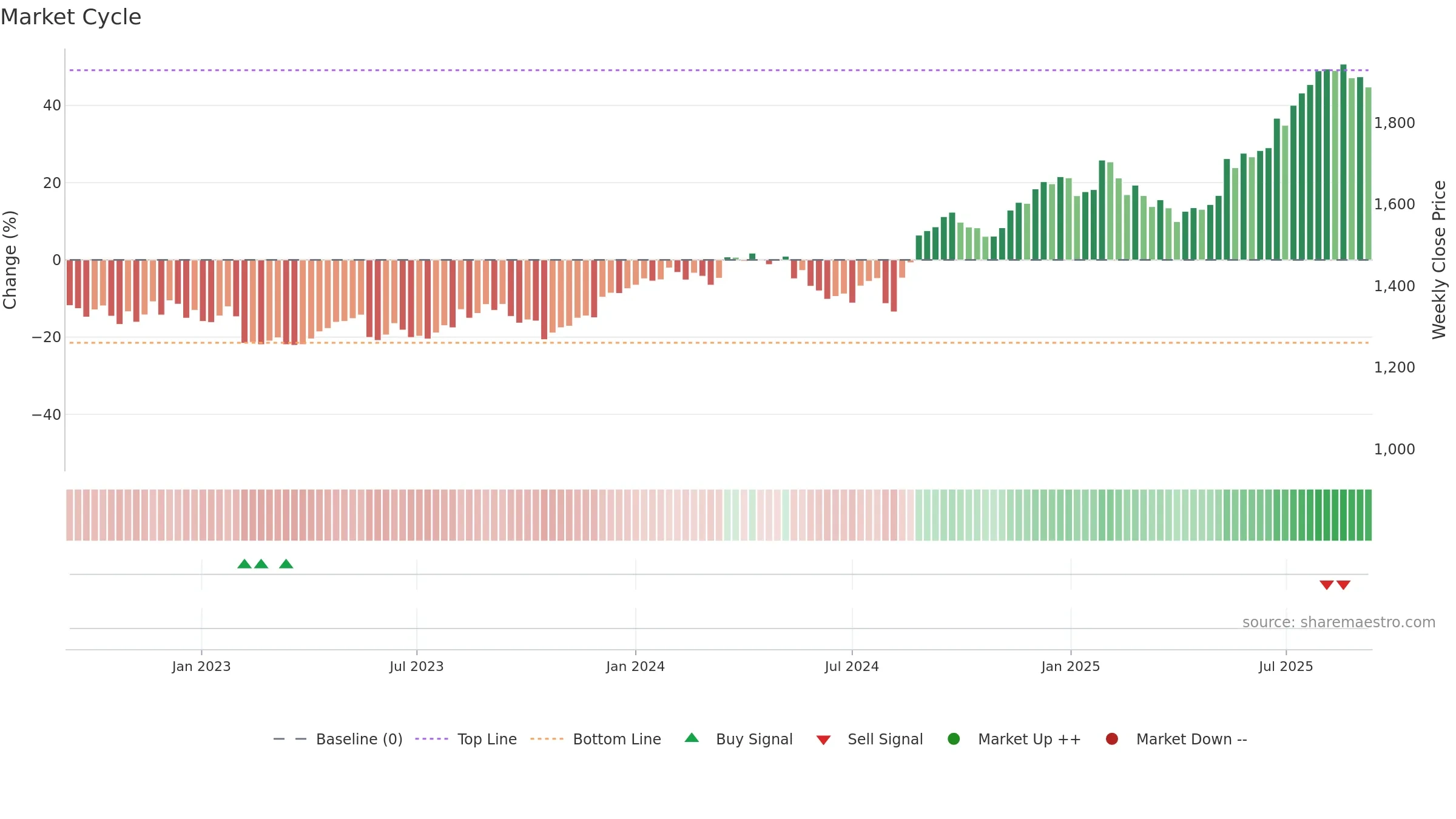Screen dimensions: 1456x819
Task: Click the first green bar in August 2024
Action: click(918, 248)
